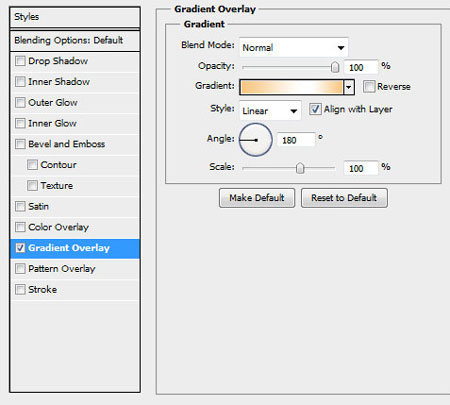The width and height of the screenshot is (450, 405).
Task: Open the gradient picker arrow
Action: click(x=349, y=87)
